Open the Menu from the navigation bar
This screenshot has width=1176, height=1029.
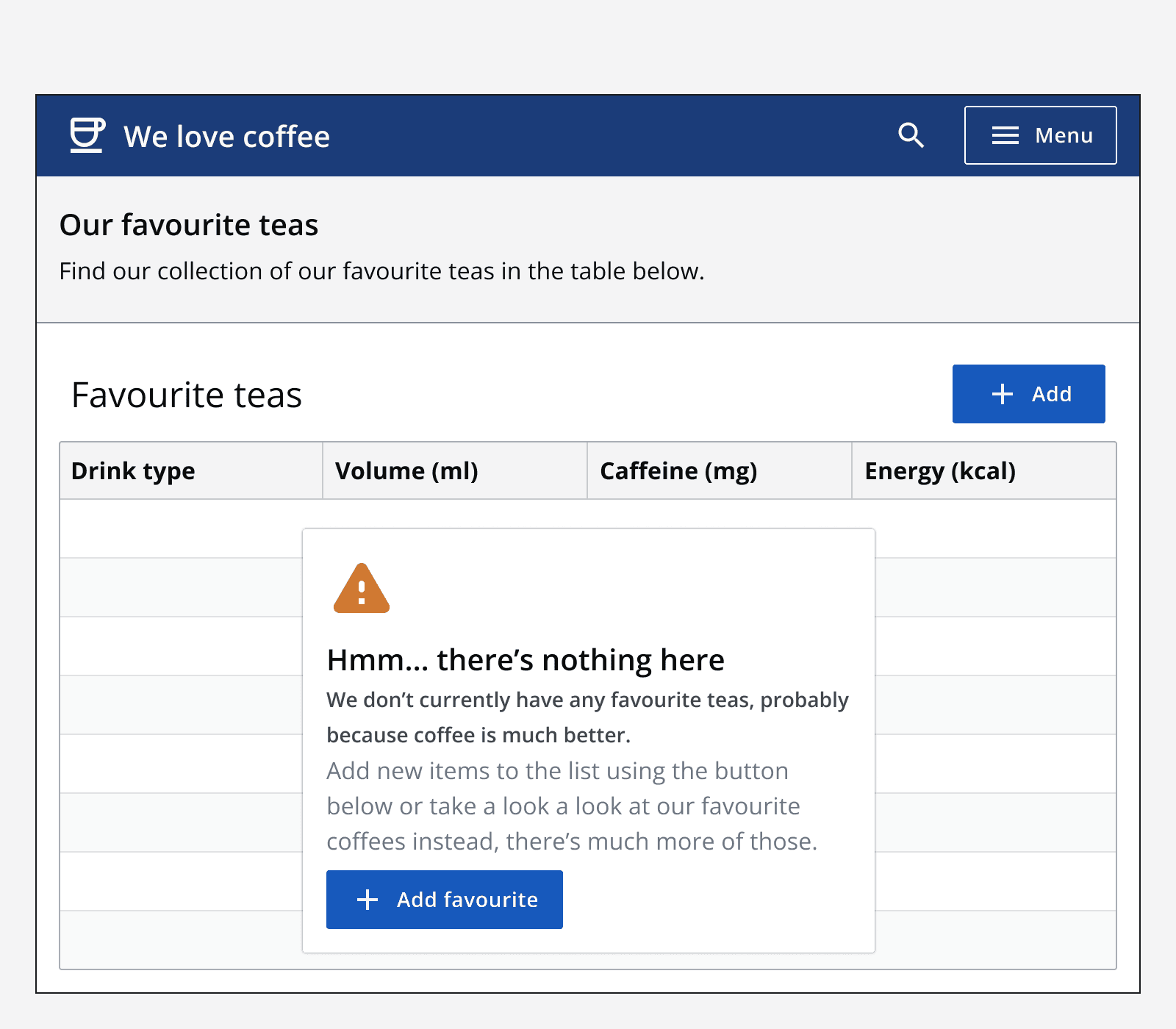tap(1040, 135)
